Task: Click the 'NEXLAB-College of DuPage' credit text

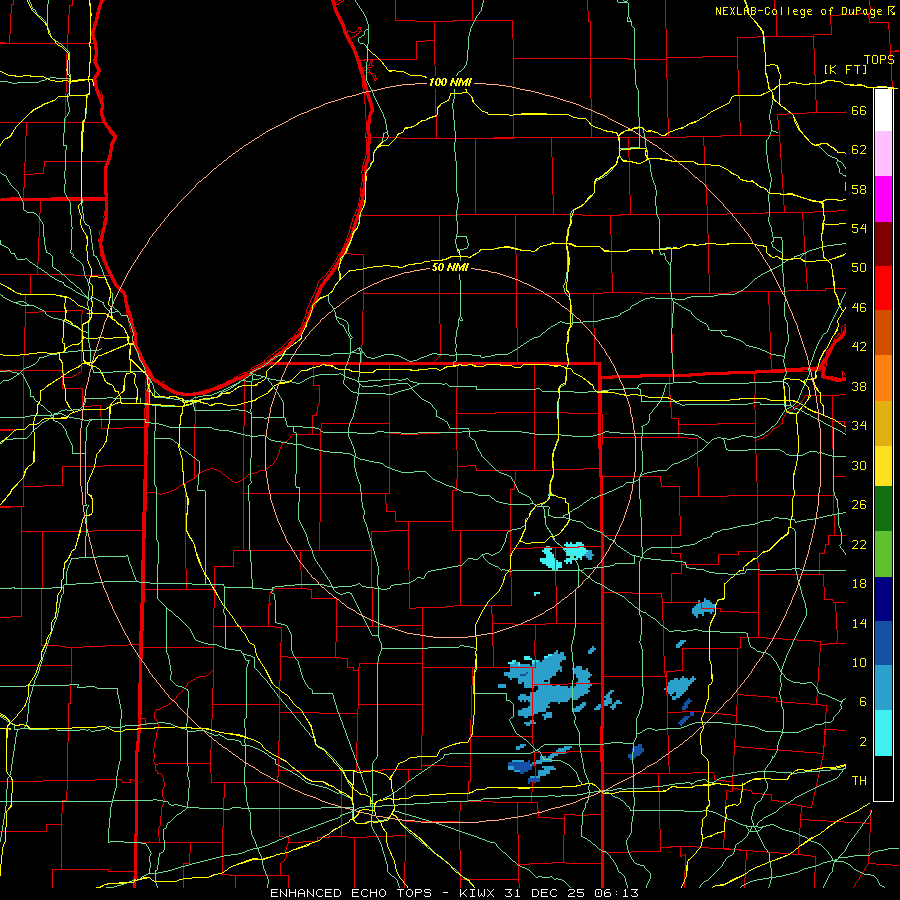Action: coord(801,11)
